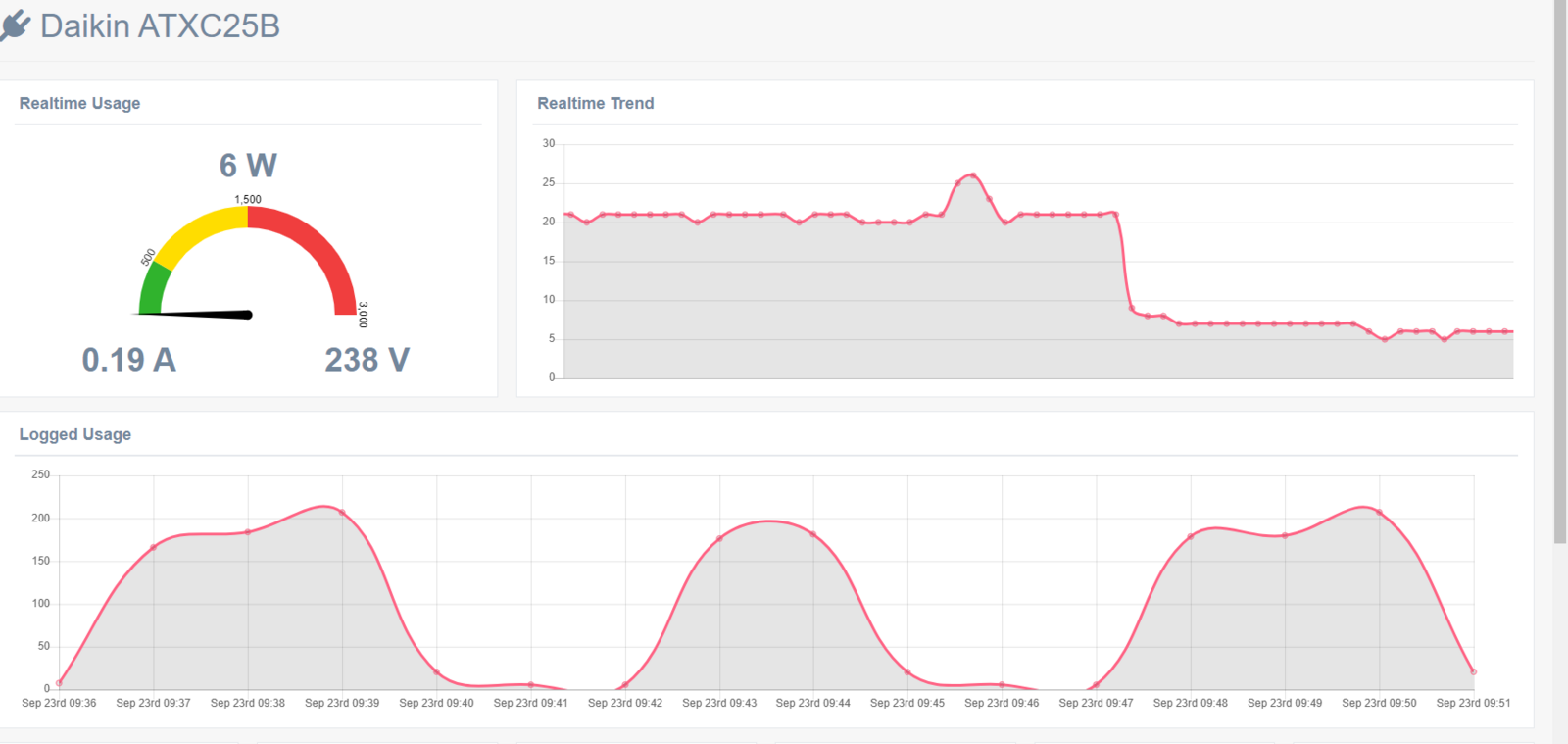Click the Sep 23rd 09:47 axis label
Image resolution: width=1568 pixels, height=744 pixels.
(x=1096, y=703)
